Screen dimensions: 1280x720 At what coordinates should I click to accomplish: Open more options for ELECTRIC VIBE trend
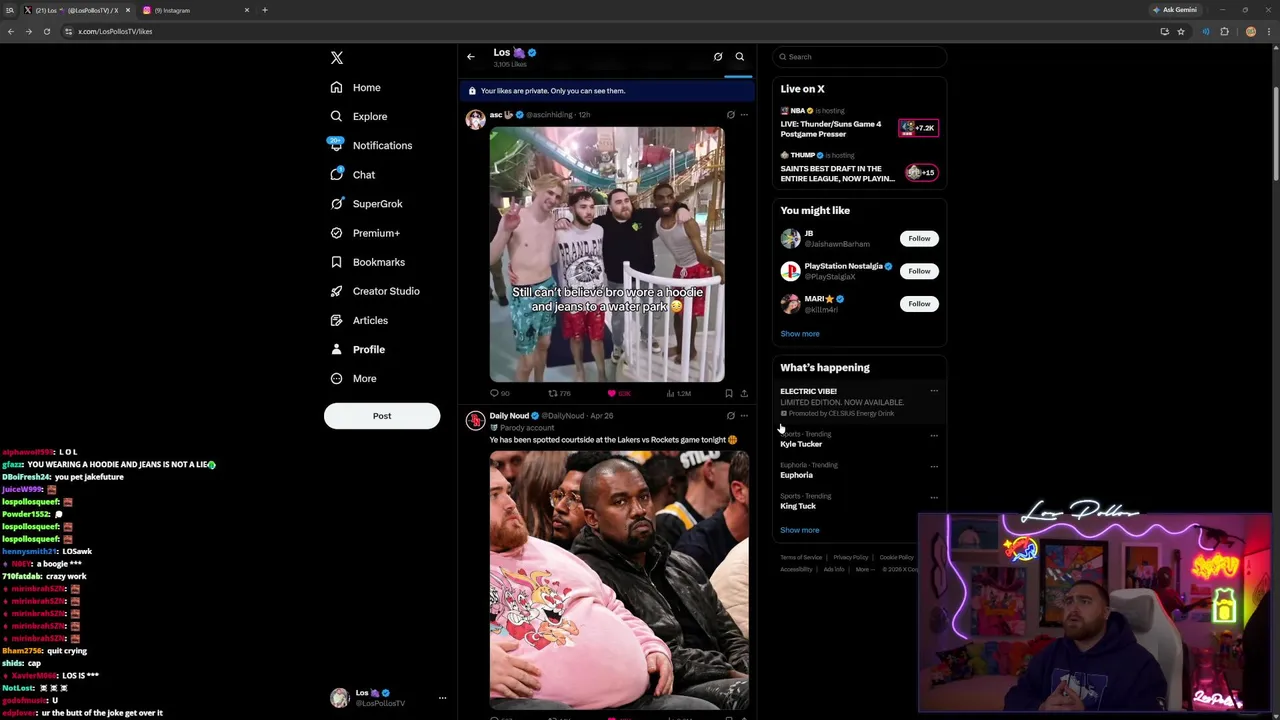(x=934, y=391)
